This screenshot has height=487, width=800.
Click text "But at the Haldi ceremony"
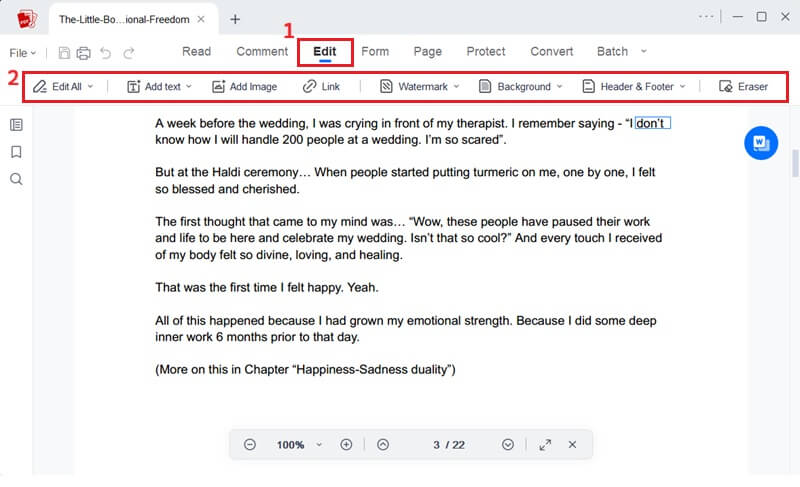226,172
